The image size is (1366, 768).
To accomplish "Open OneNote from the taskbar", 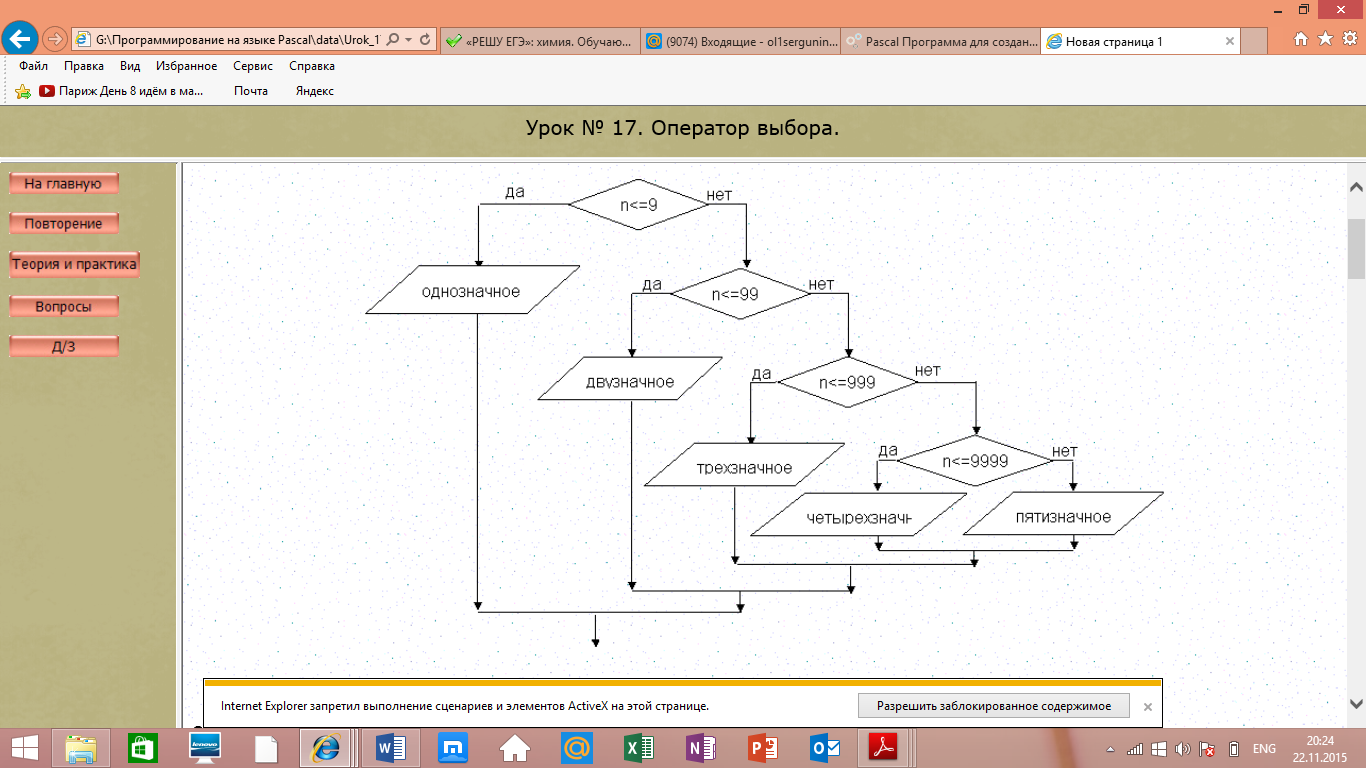I will 700,747.
